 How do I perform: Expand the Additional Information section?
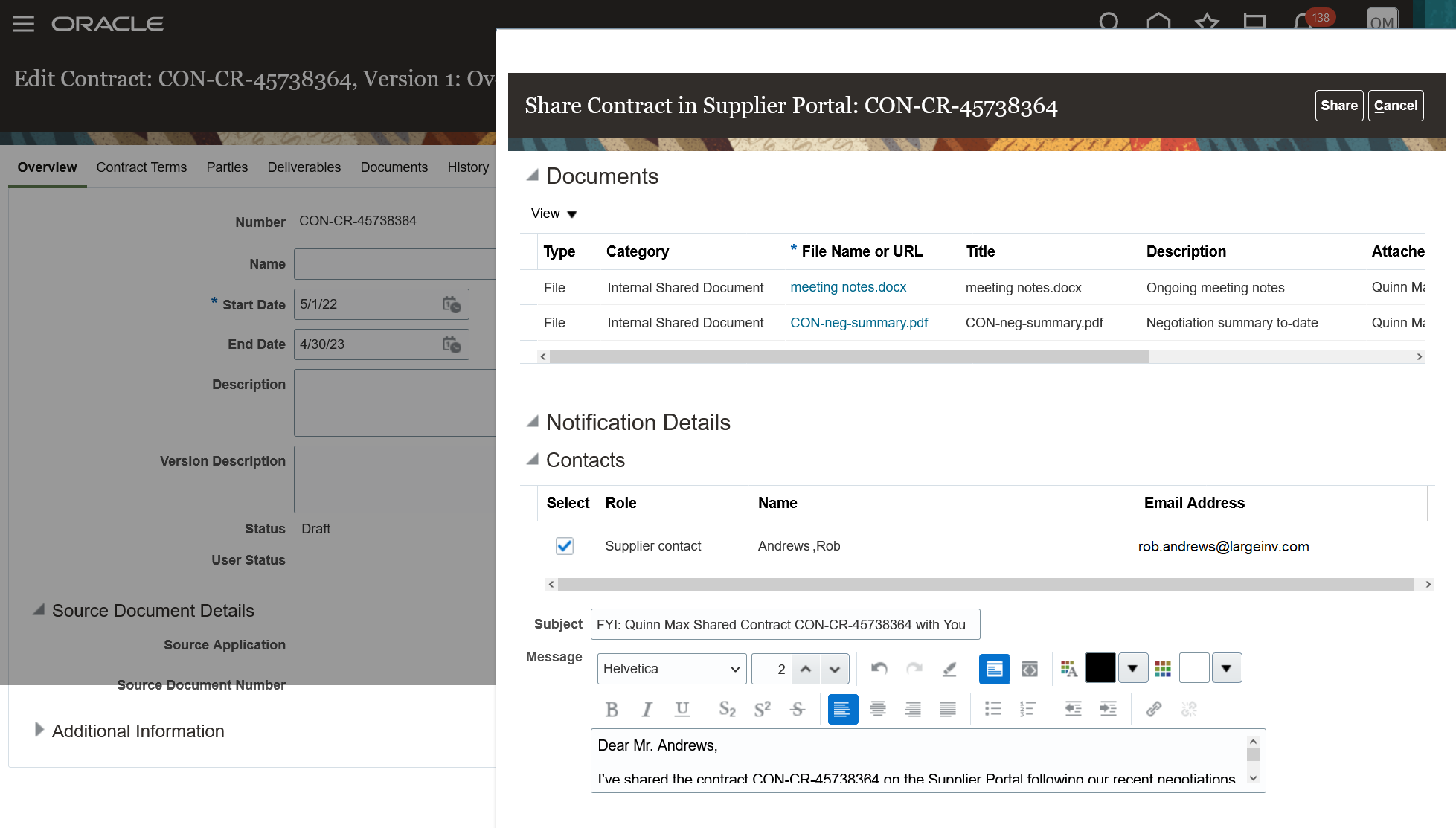[x=39, y=730]
